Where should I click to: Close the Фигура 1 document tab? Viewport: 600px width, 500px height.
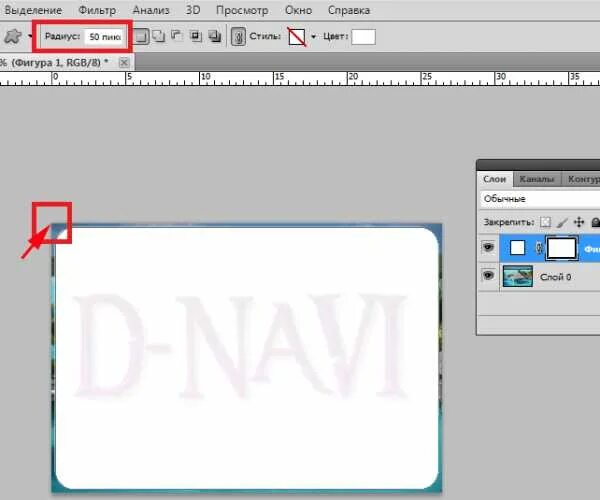click(x=124, y=62)
